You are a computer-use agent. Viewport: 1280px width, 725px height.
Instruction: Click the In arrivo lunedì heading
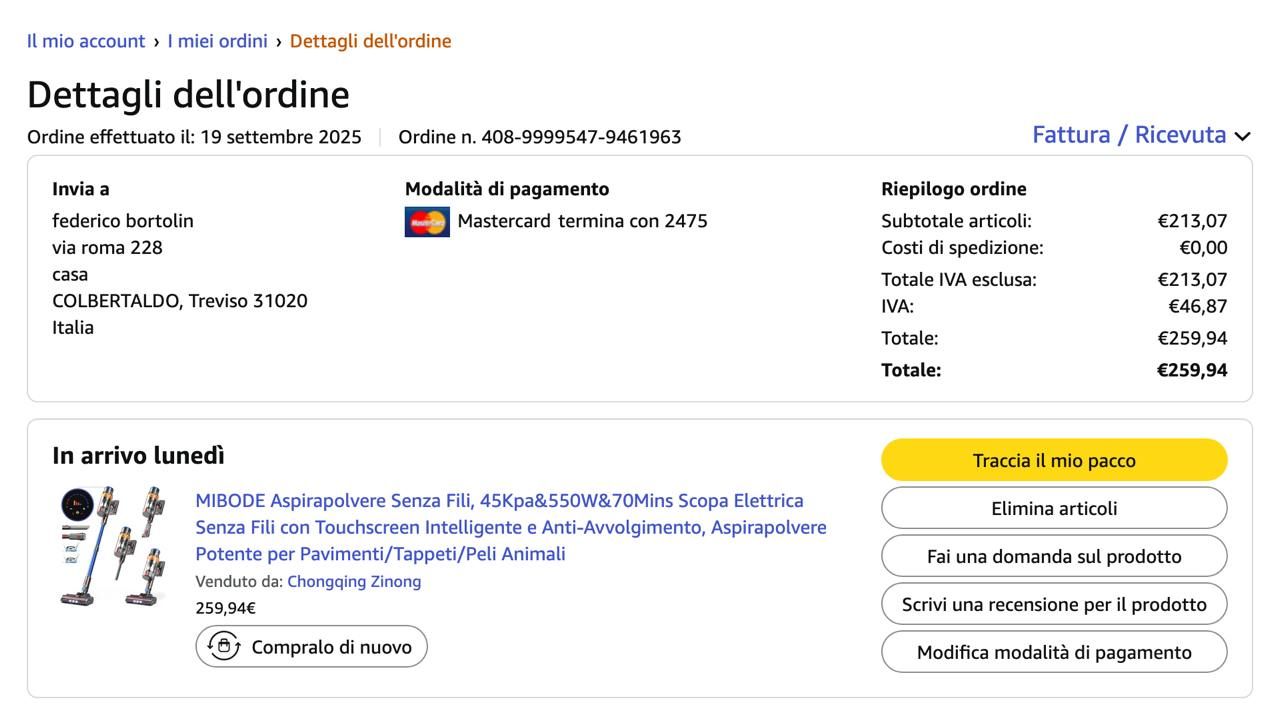(138, 456)
